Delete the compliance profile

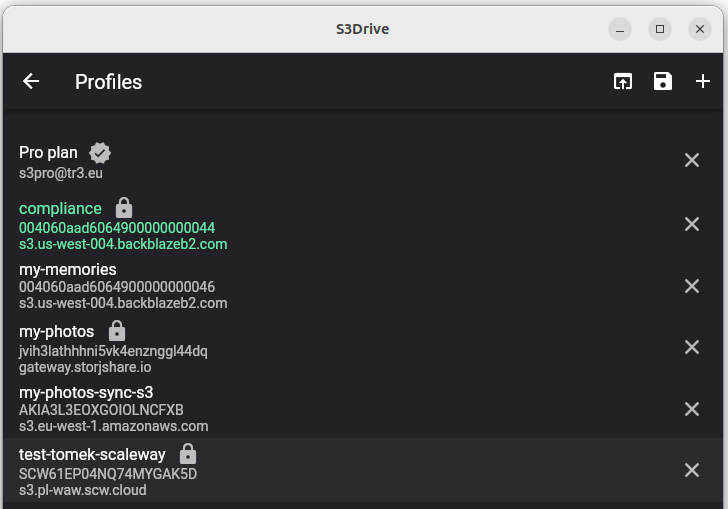click(x=692, y=224)
